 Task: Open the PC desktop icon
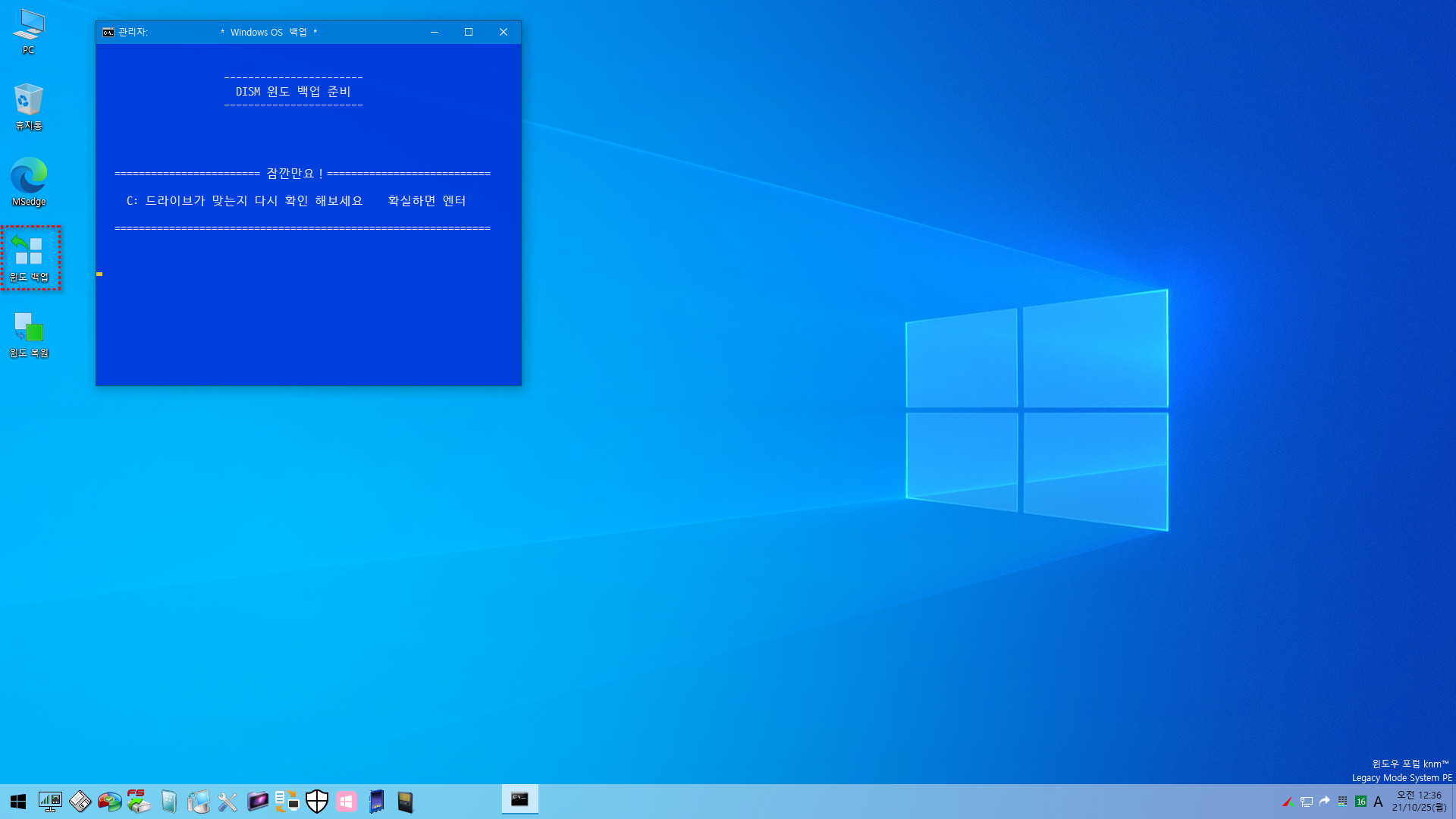click(x=29, y=31)
